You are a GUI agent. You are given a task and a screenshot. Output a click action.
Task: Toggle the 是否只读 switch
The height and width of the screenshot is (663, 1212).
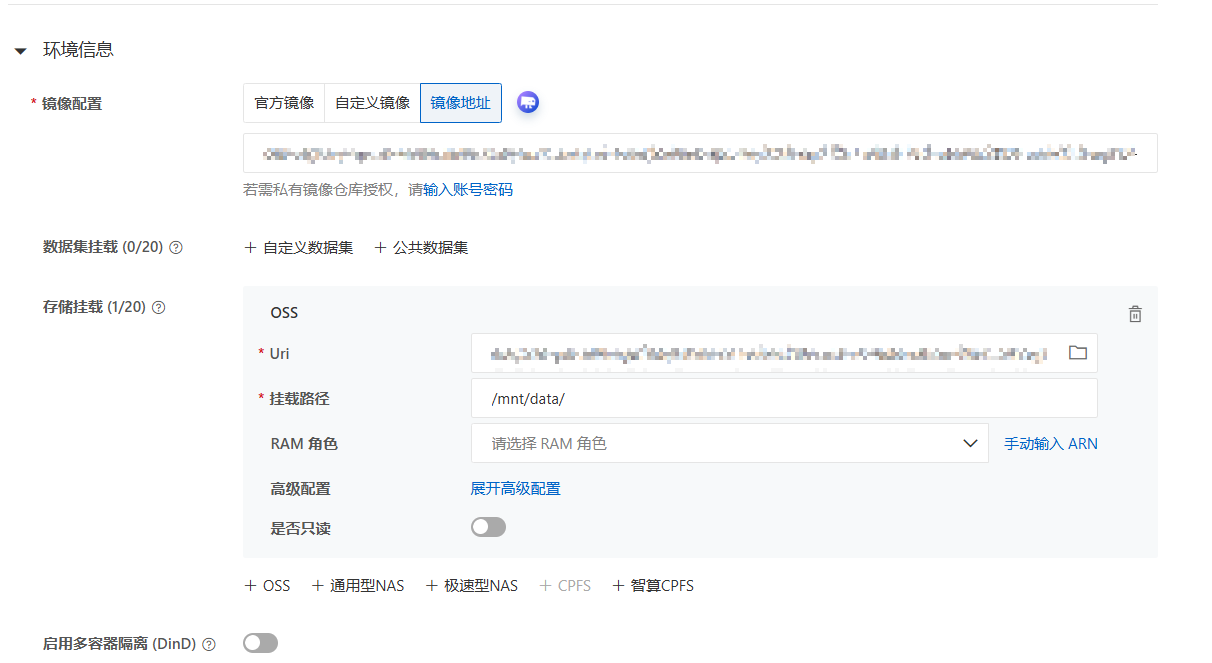pos(489,527)
